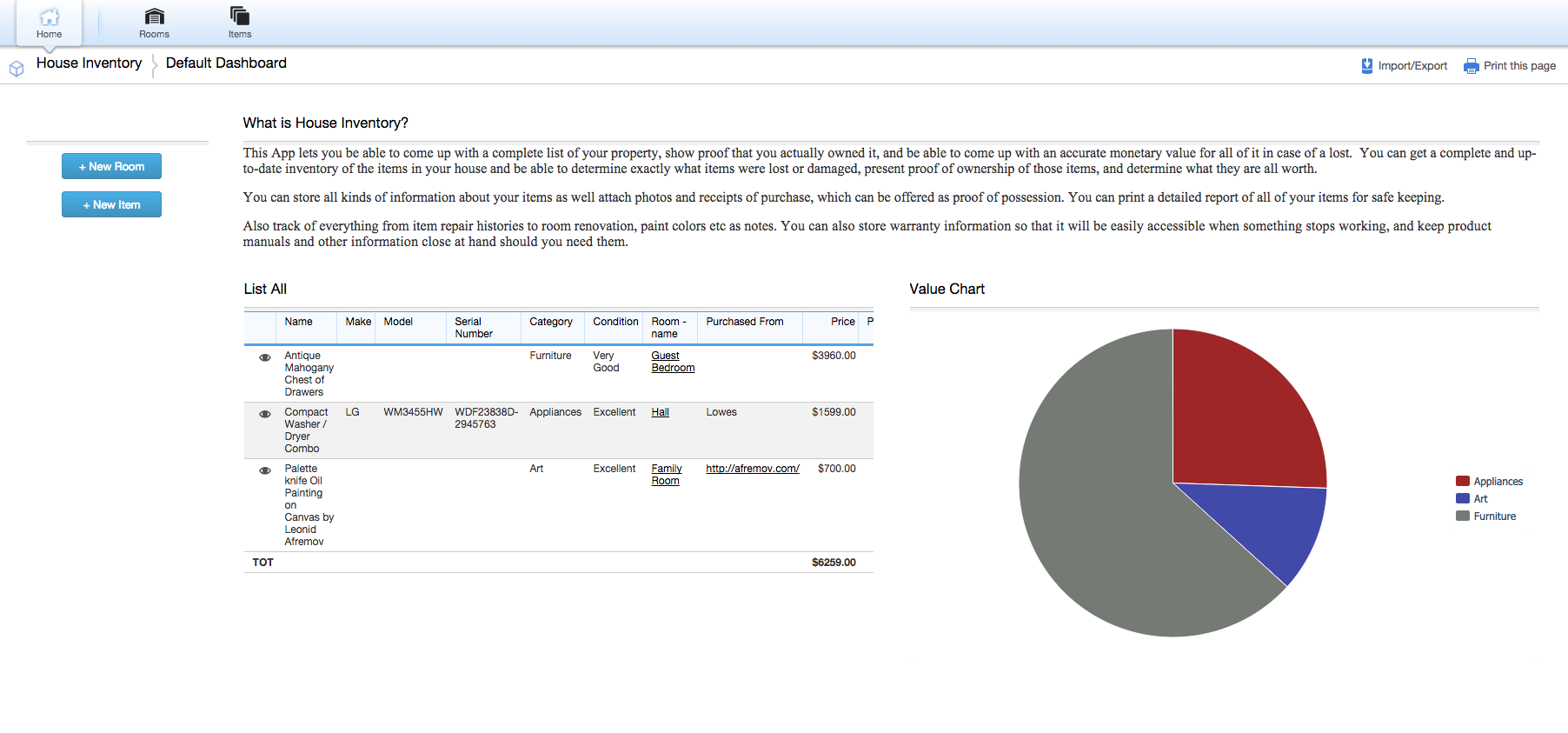Click the red Appliances legend swatch
1568x733 pixels.
(x=1463, y=481)
